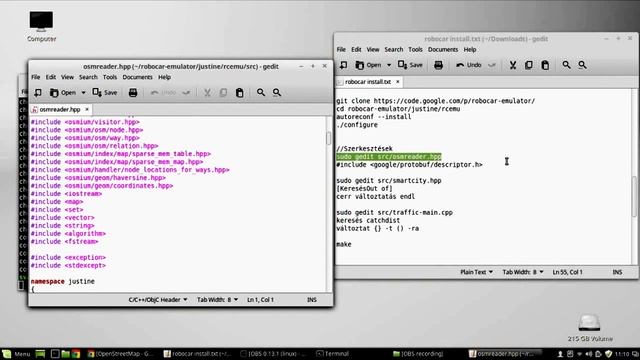Click vertical scrollbar in robocar install gedit
640x360 pixels.
click(x=634, y=197)
